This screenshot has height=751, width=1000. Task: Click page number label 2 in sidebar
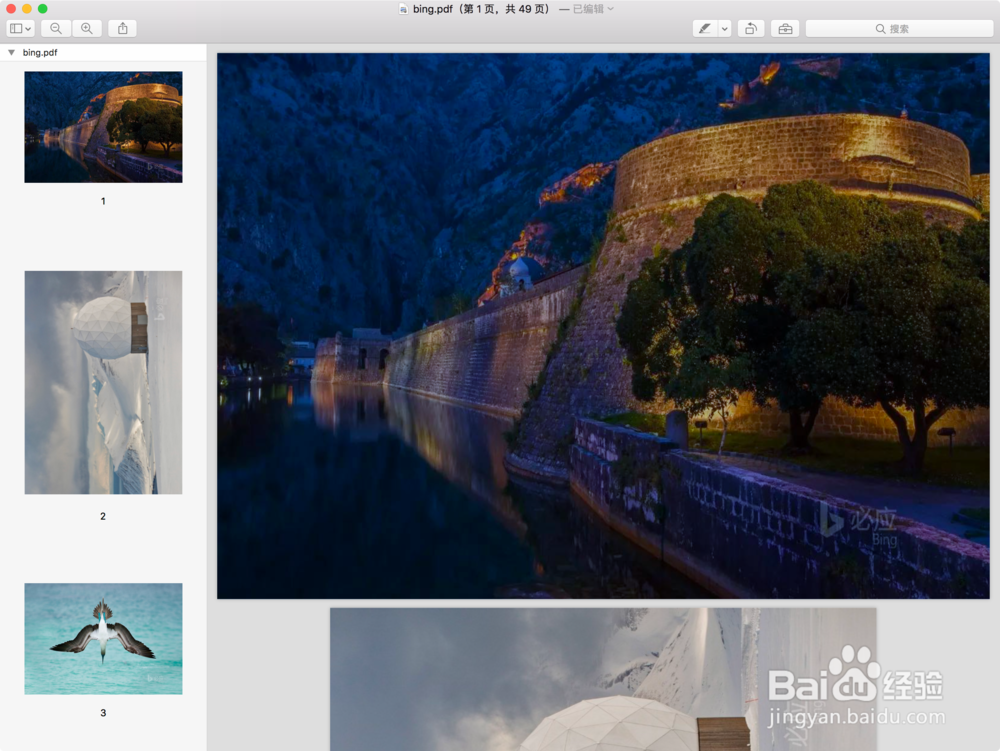tap(103, 516)
